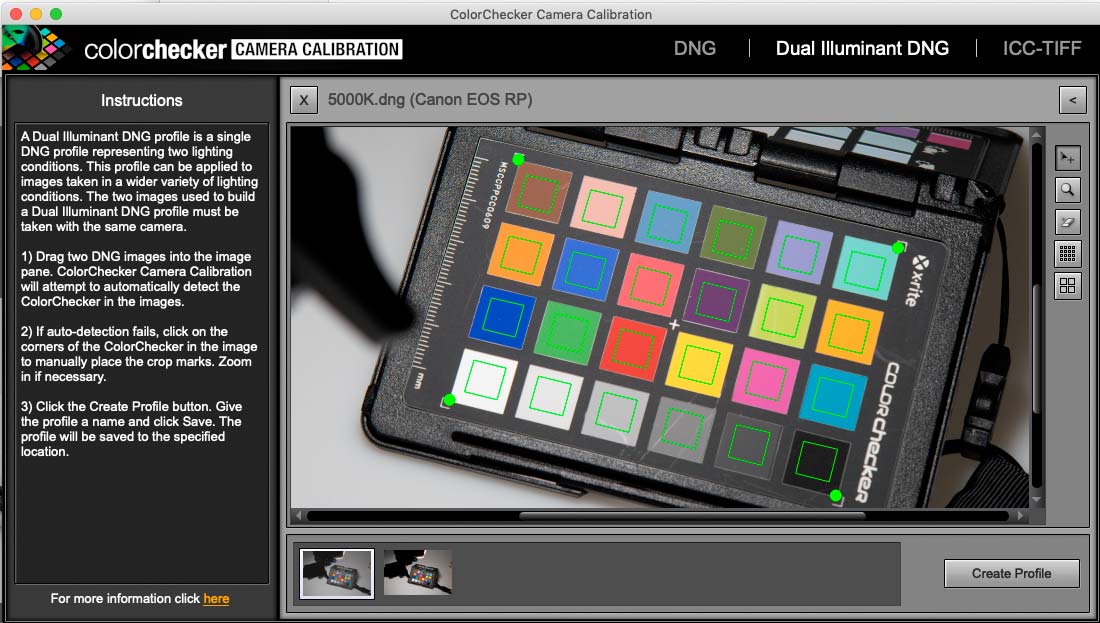Viewport: 1100px width, 623px height.
Task: Click the green crop marker near the brown patch
Action: tap(518, 159)
